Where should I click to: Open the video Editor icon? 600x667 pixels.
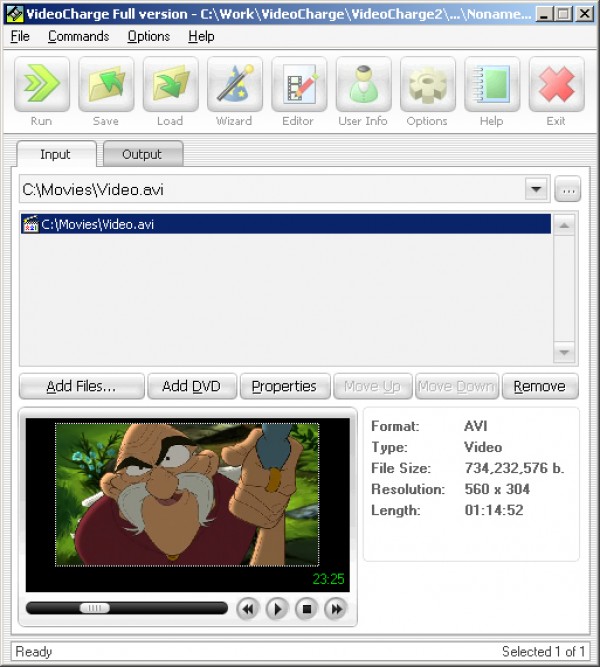click(299, 84)
